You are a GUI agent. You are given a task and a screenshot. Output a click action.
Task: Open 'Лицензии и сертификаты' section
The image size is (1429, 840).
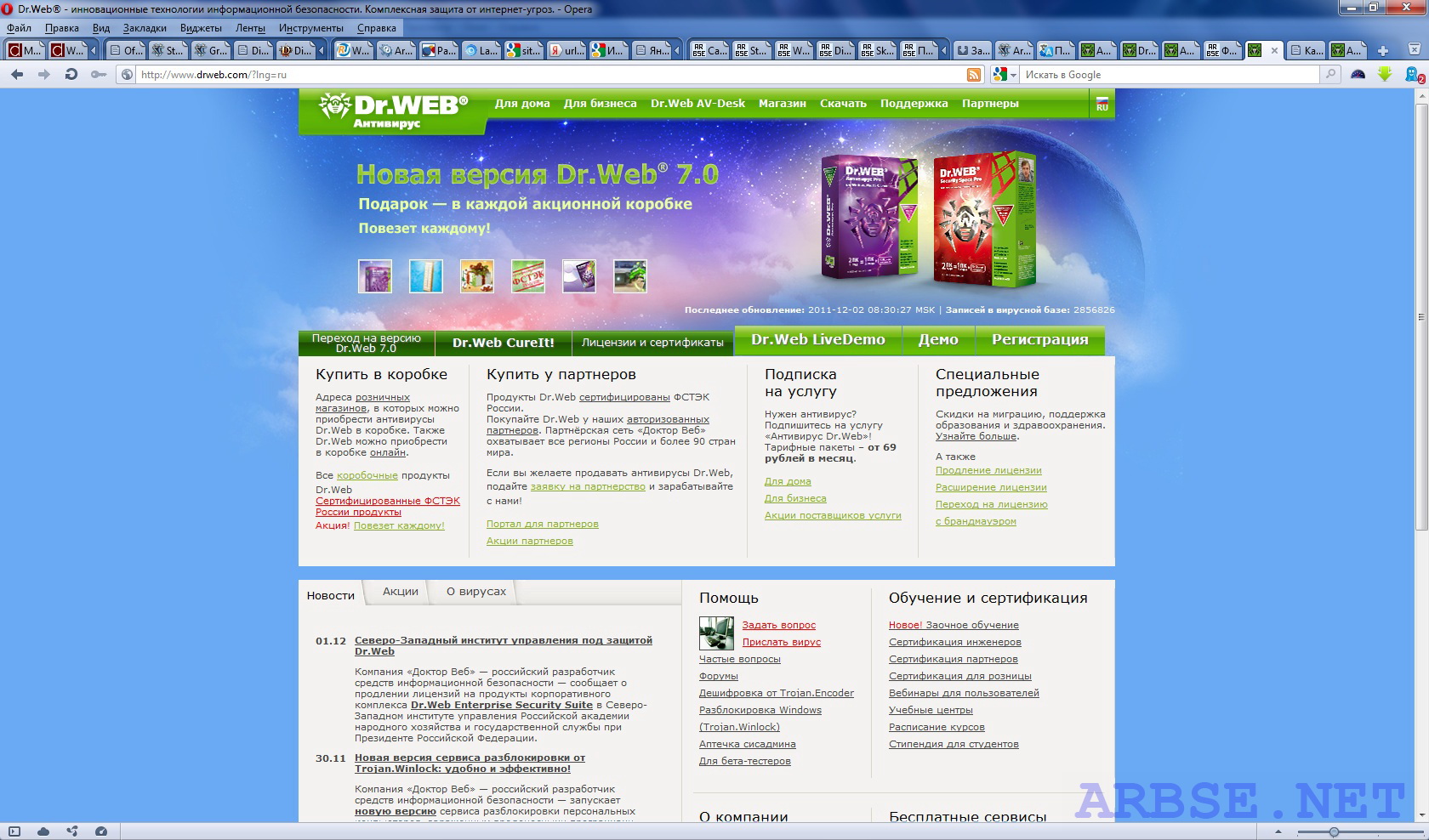[652, 343]
